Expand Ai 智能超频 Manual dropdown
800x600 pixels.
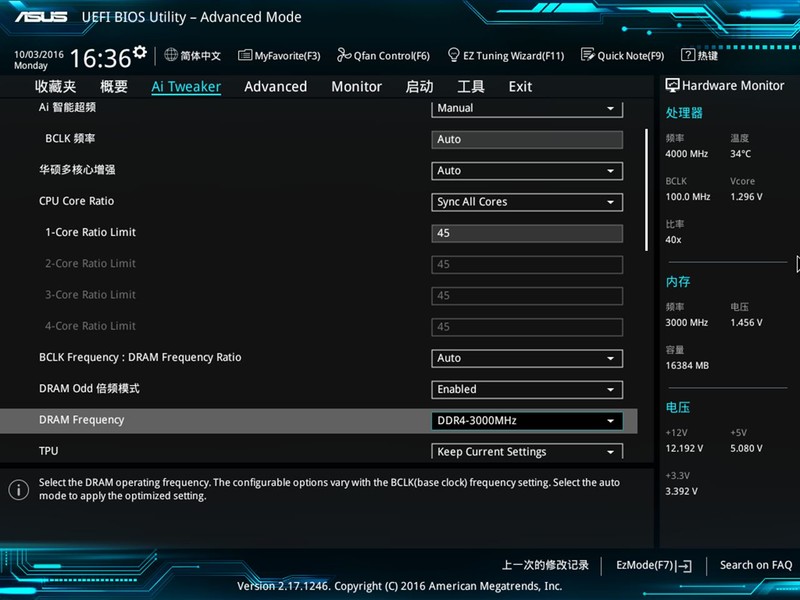[x=527, y=109]
